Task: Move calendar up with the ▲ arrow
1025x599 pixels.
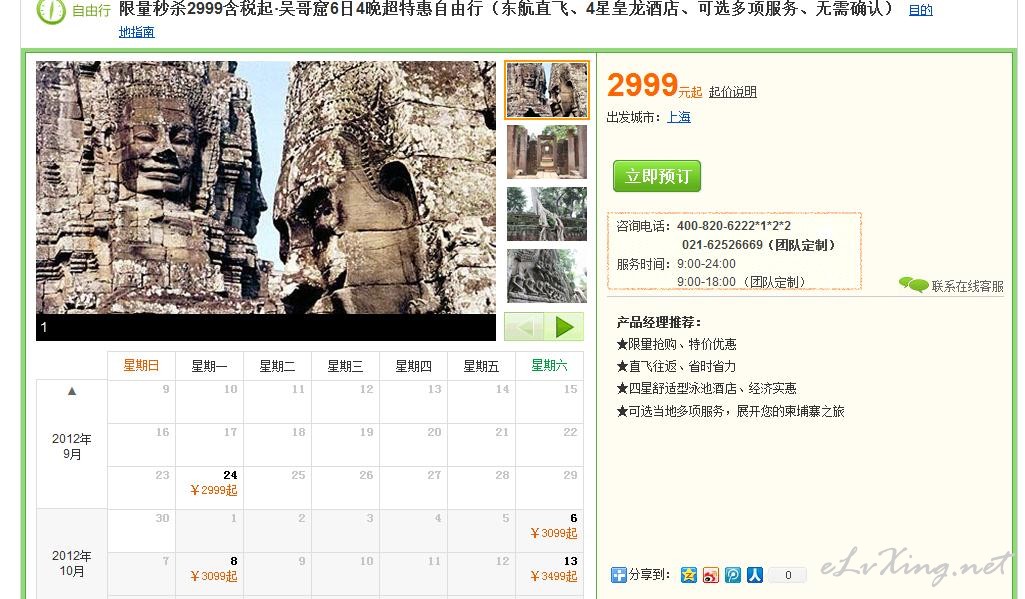Action: tap(72, 391)
